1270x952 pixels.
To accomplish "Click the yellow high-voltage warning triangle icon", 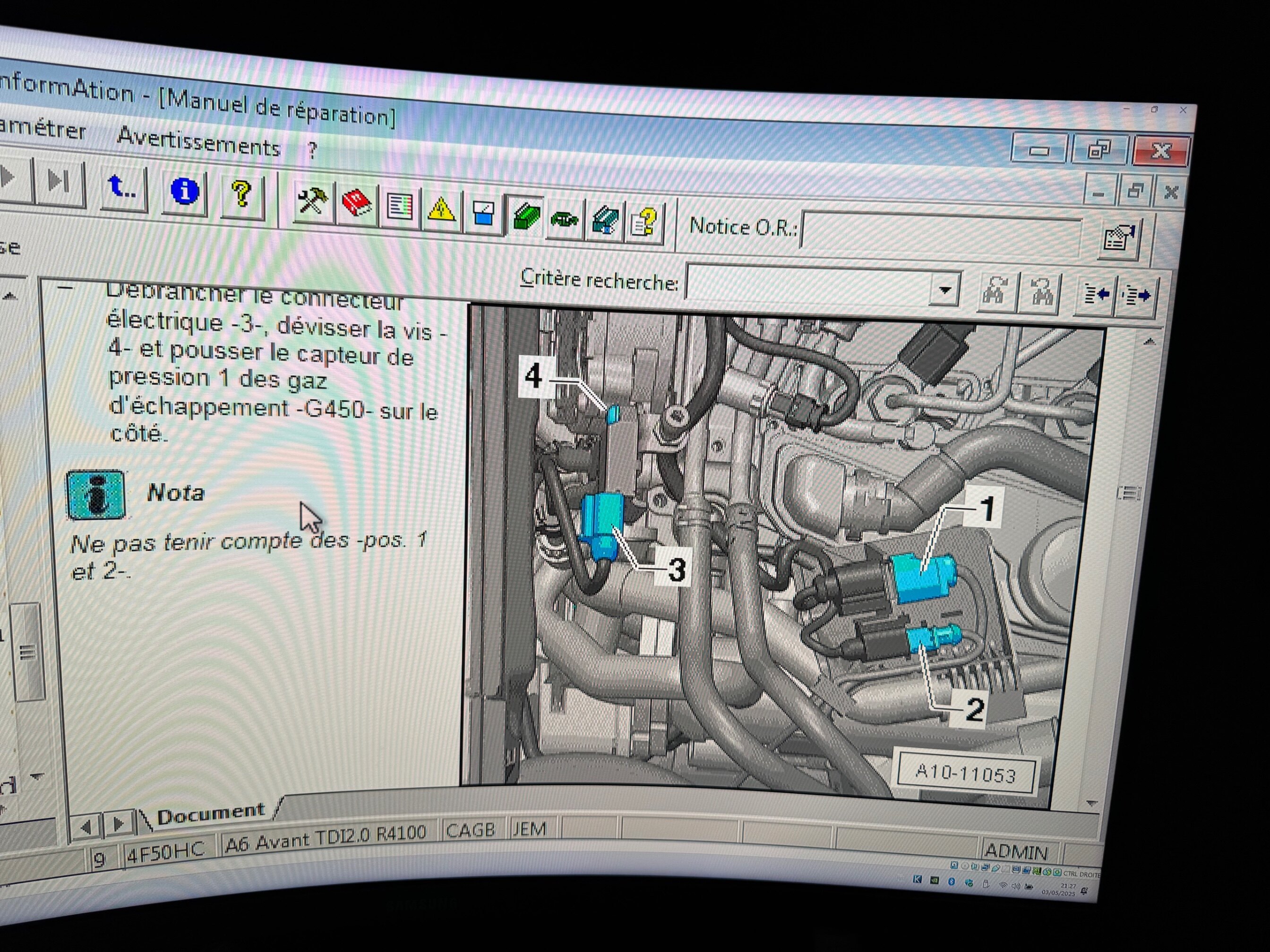I will pos(441,209).
